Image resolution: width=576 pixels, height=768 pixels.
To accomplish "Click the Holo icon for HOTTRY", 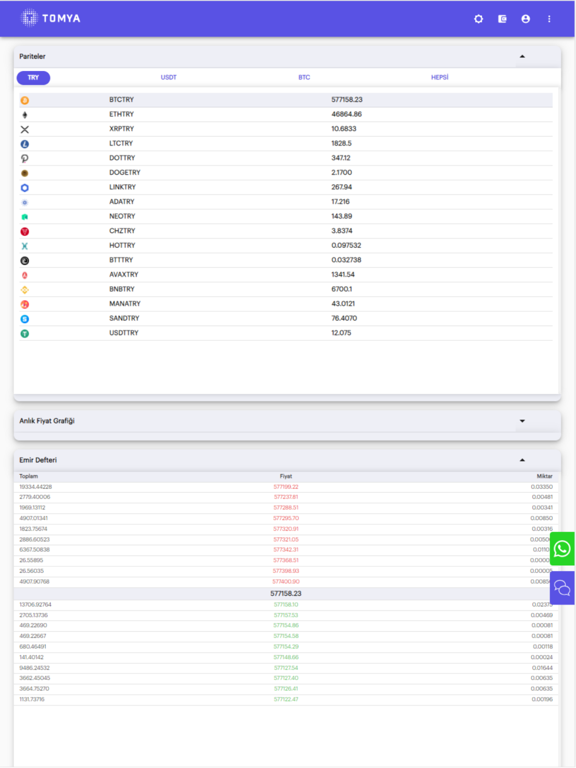I will [24, 246].
